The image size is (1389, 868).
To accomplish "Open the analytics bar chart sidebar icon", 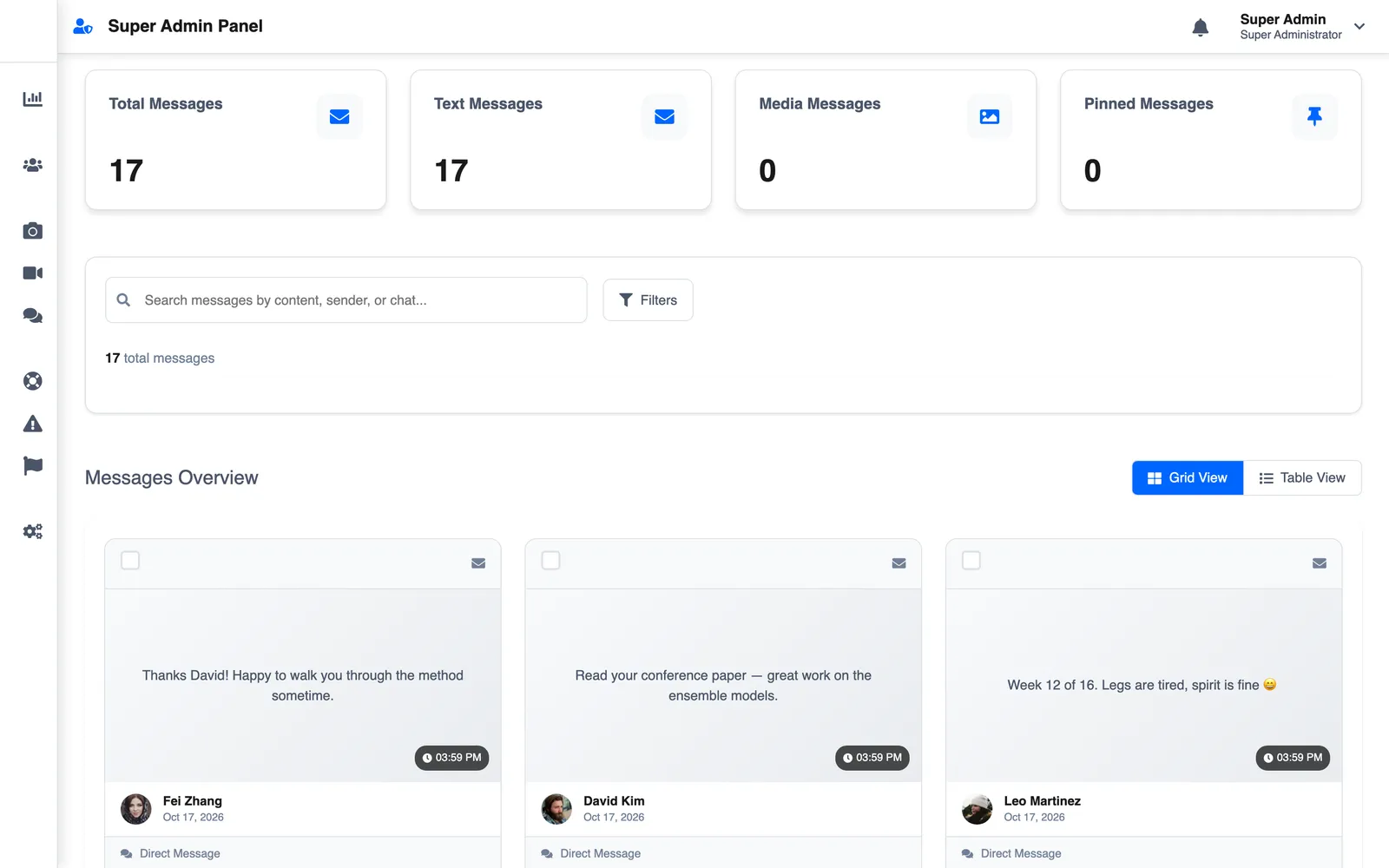I will [x=32, y=99].
